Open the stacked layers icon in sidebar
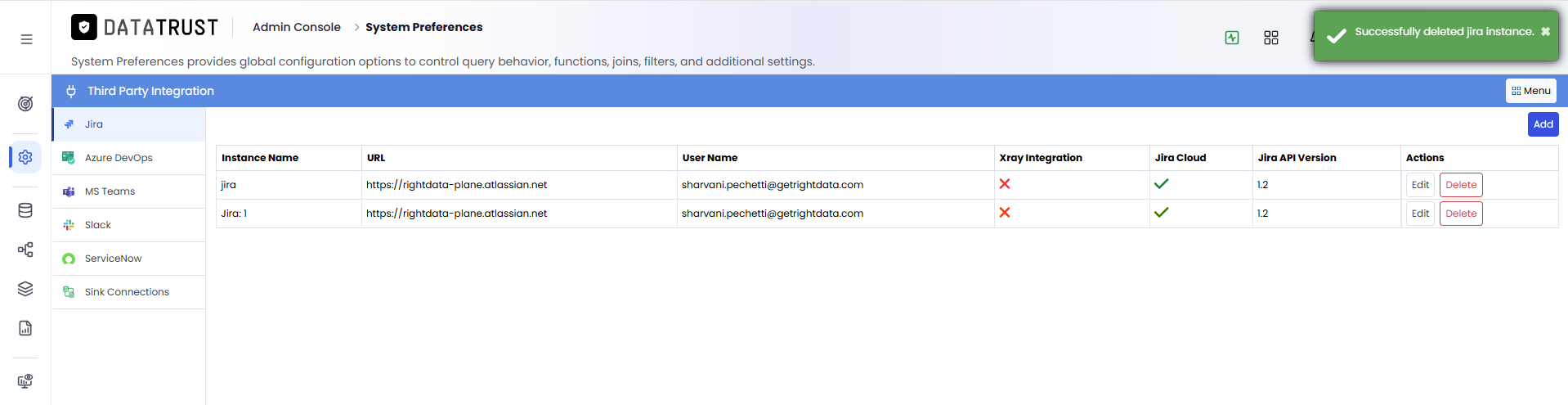The height and width of the screenshot is (405, 1568). [x=25, y=289]
